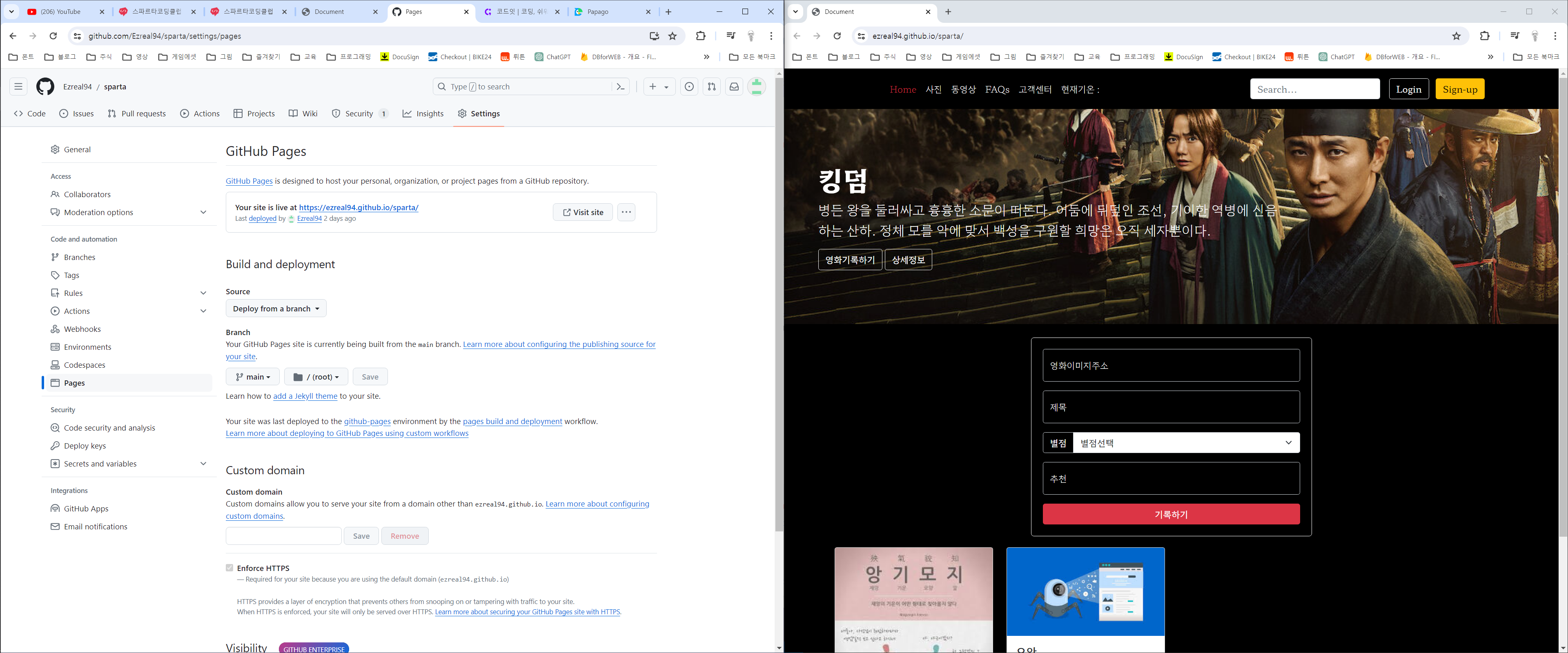The height and width of the screenshot is (653, 1568).
Task: Open add a Jekyll theme link
Action: pos(305,396)
